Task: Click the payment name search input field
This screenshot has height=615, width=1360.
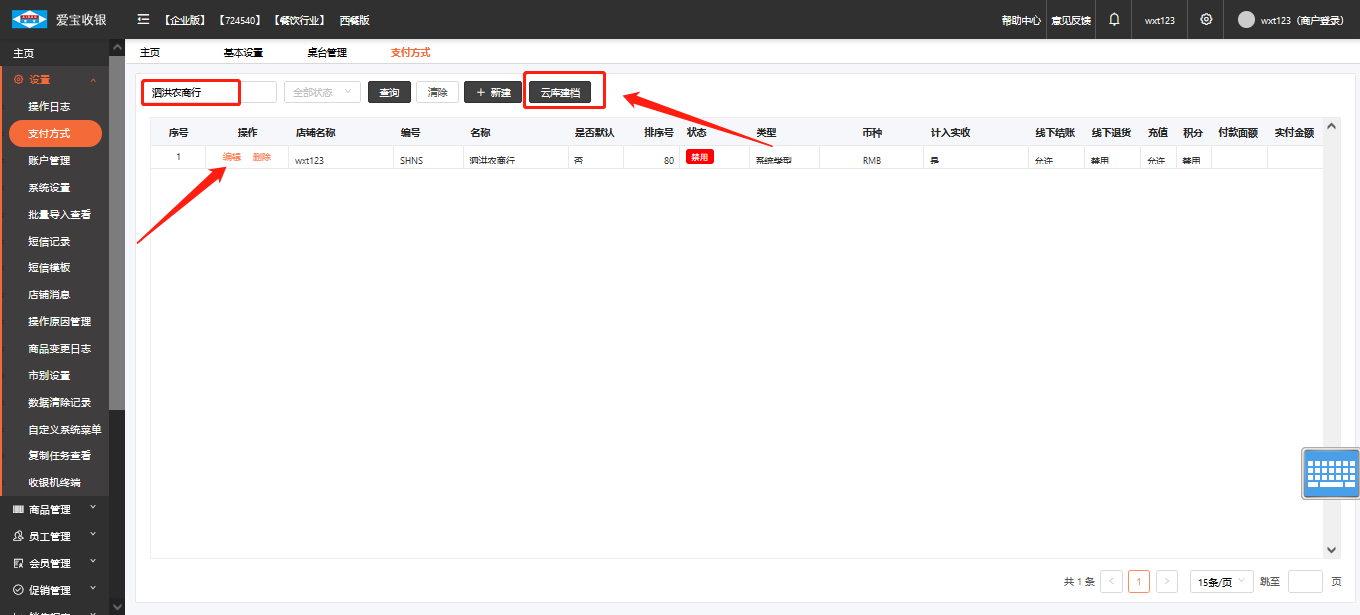Action: [208, 92]
